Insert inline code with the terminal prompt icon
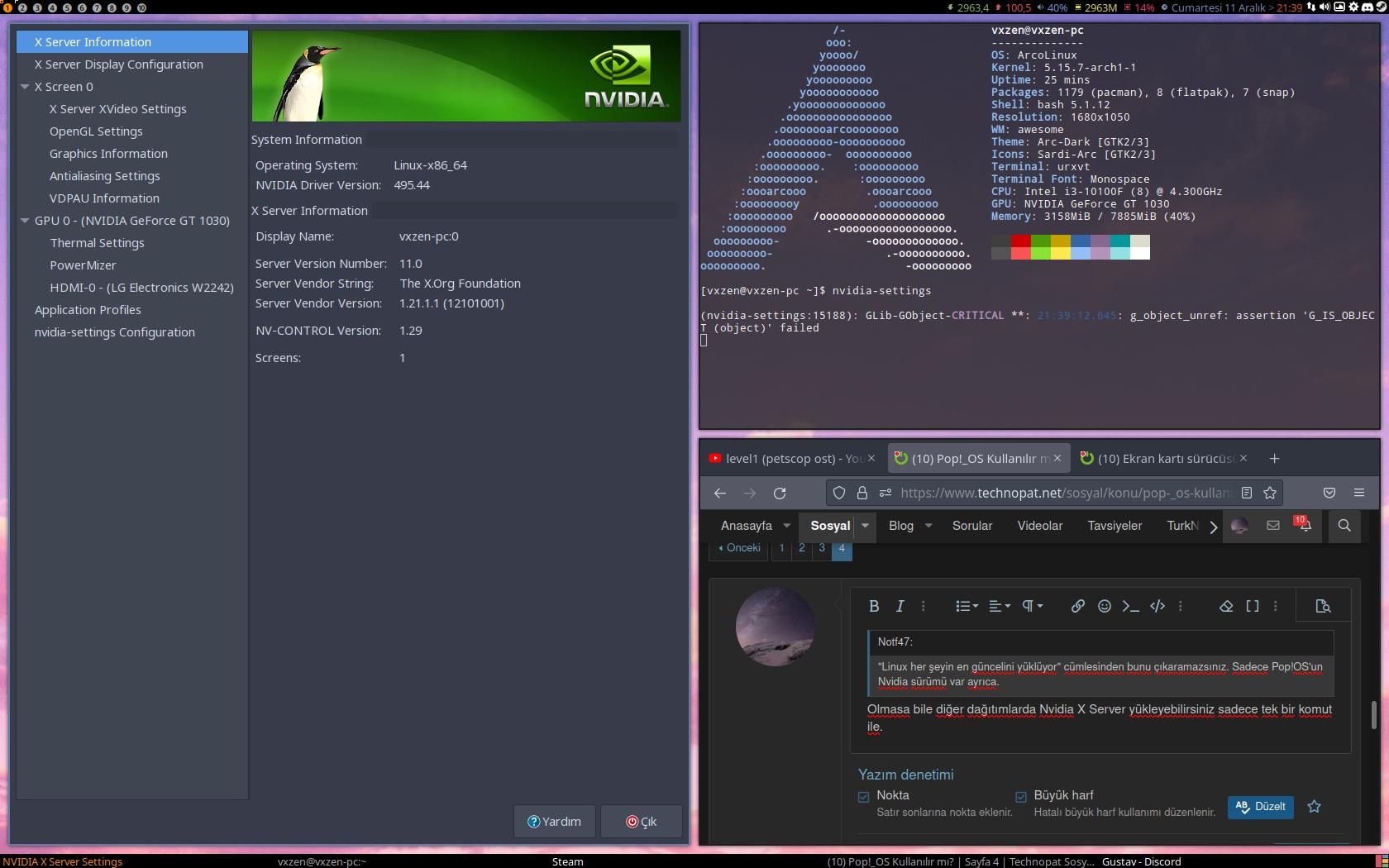Image resolution: width=1389 pixels, height=868 pixels. point(1131,606)
